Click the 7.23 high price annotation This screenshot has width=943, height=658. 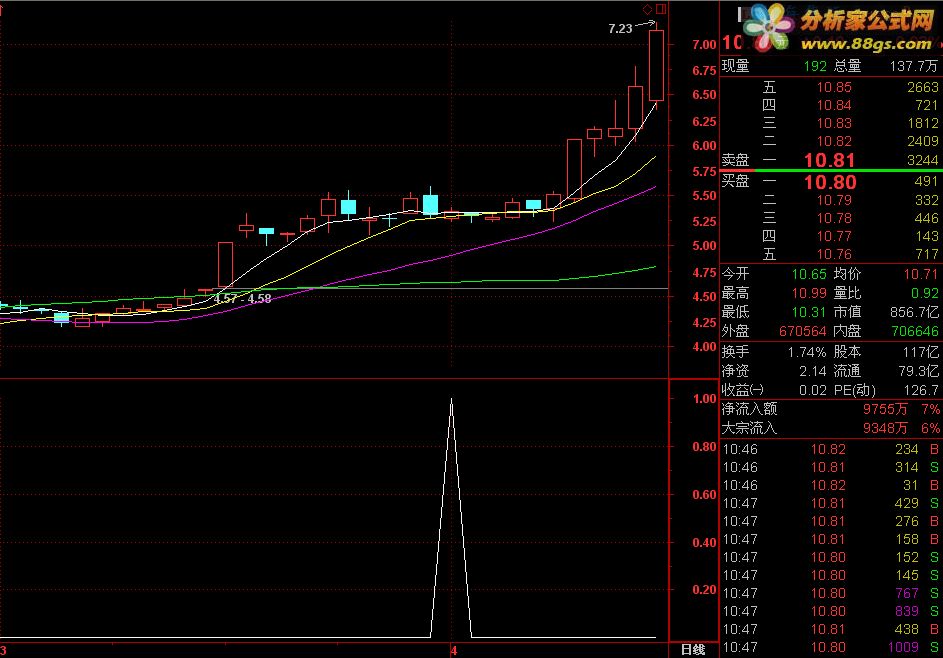pyautogui.click(x=620, y=28)
